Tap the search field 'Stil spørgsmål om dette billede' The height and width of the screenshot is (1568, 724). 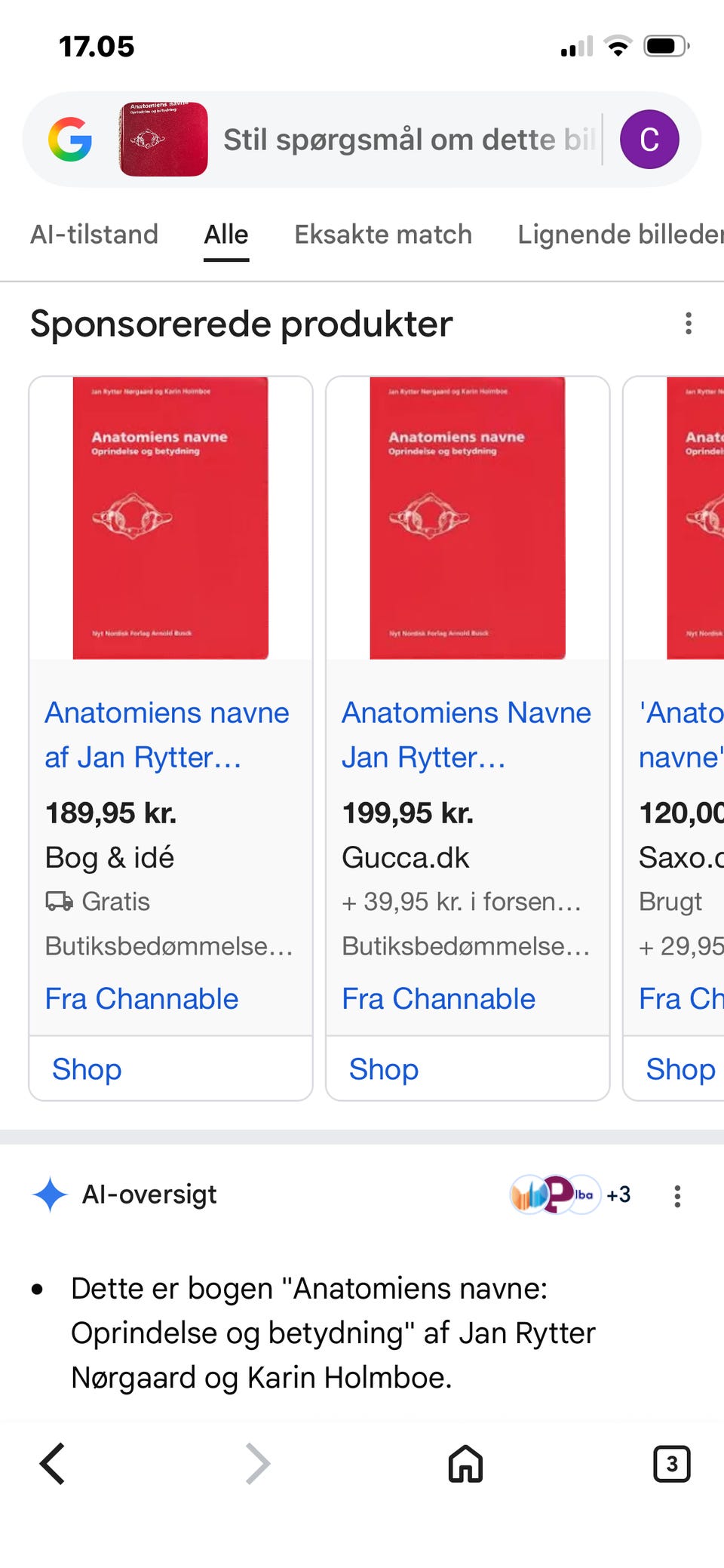[x=410, y=140]
